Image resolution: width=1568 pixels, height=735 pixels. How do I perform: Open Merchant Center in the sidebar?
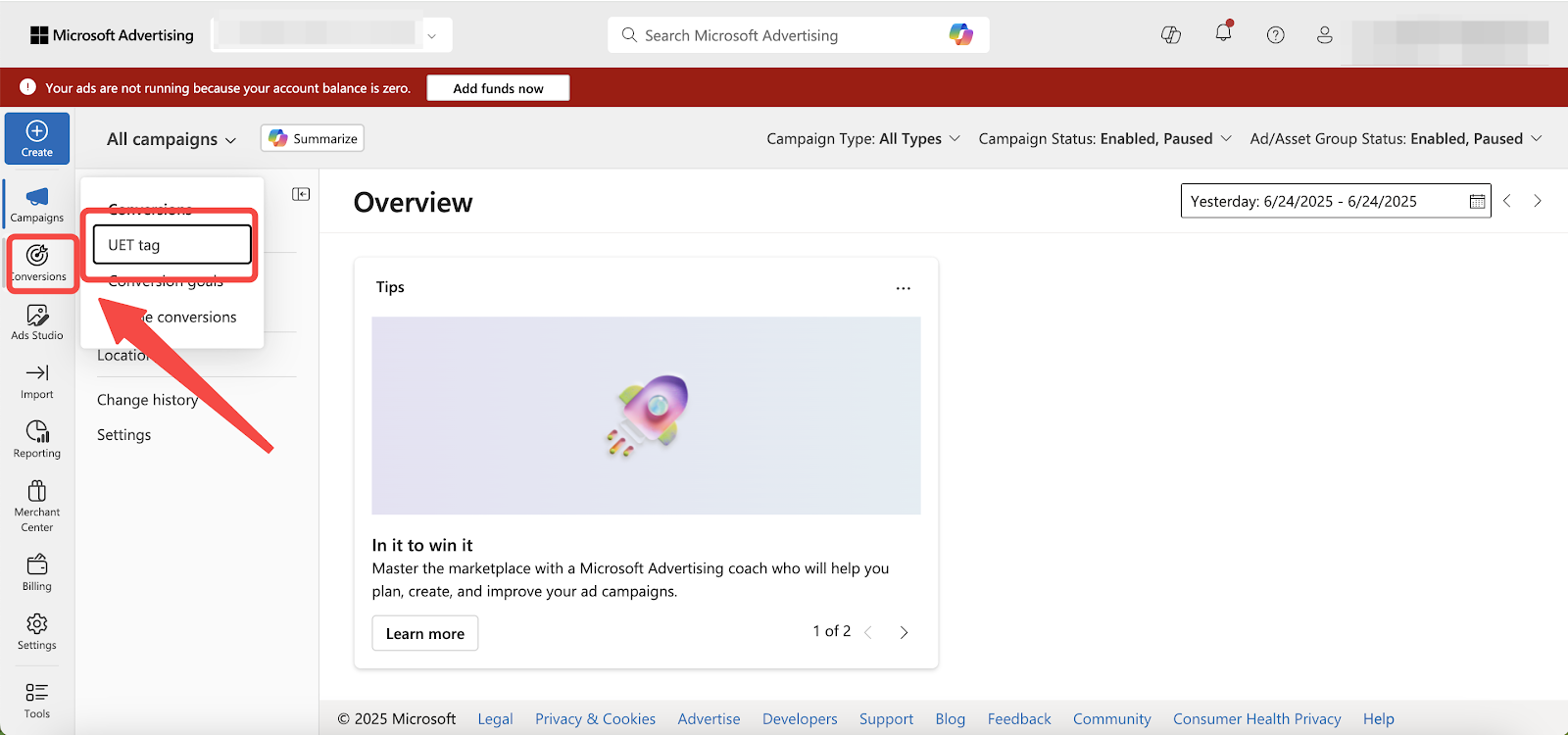pos(37,507)
